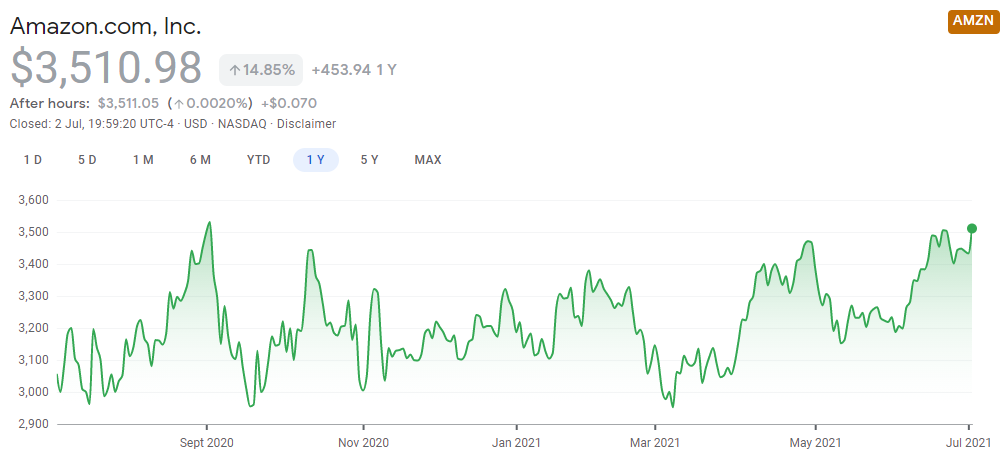This screenshot has width=1007, height=459.
Task: Select the 1 Y range tab
Action: coord(315,160)
